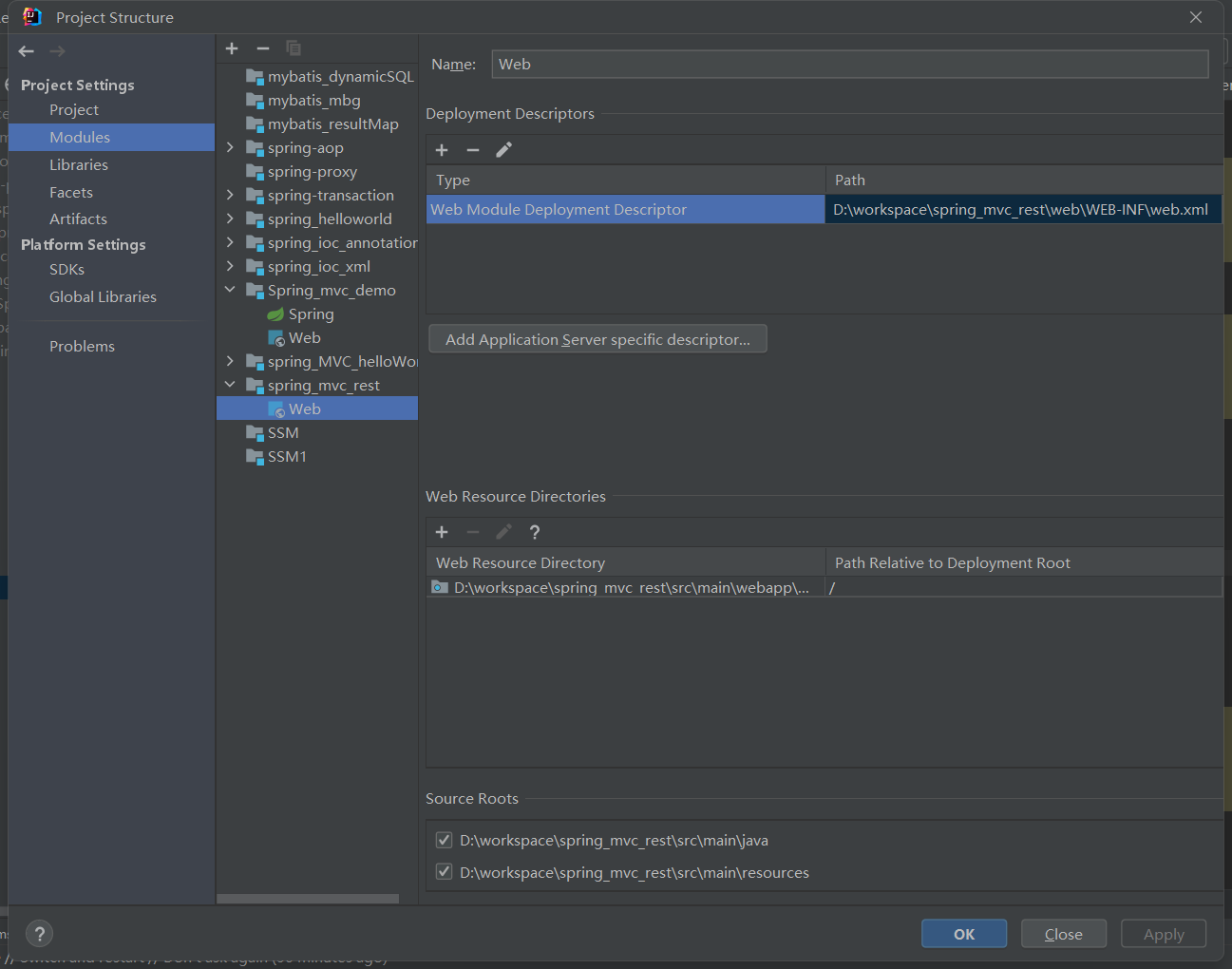
Task: Open the Modules settings section
Action: click(x=111, y=137)
